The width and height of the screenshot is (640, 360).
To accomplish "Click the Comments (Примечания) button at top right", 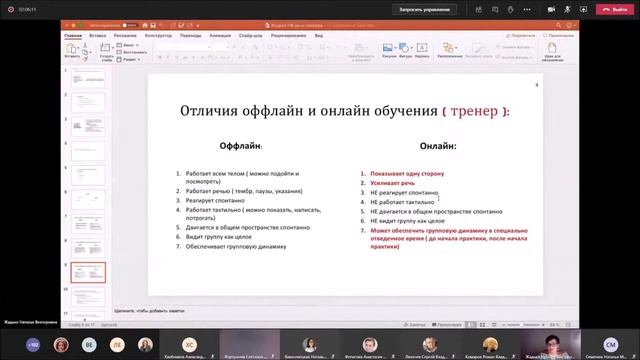I will (558, 36).
